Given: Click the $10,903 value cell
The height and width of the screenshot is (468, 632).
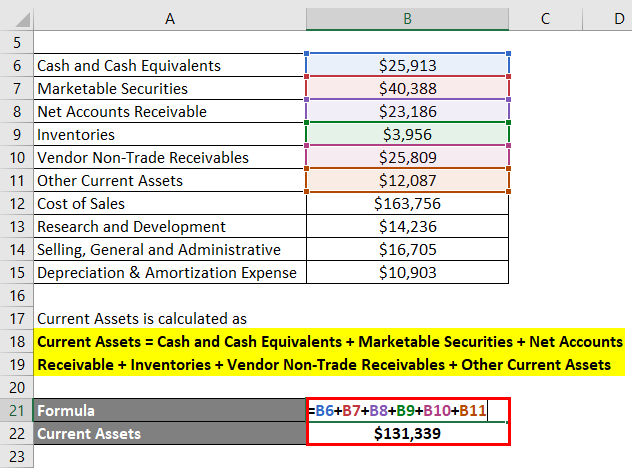Looking at the screenshot, I should [x=407, y=272].
